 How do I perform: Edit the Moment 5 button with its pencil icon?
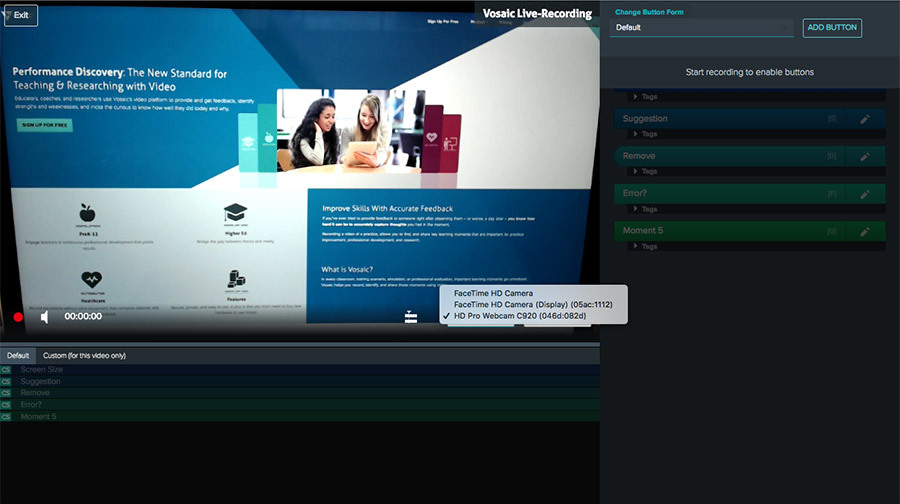tap(865, 231)
